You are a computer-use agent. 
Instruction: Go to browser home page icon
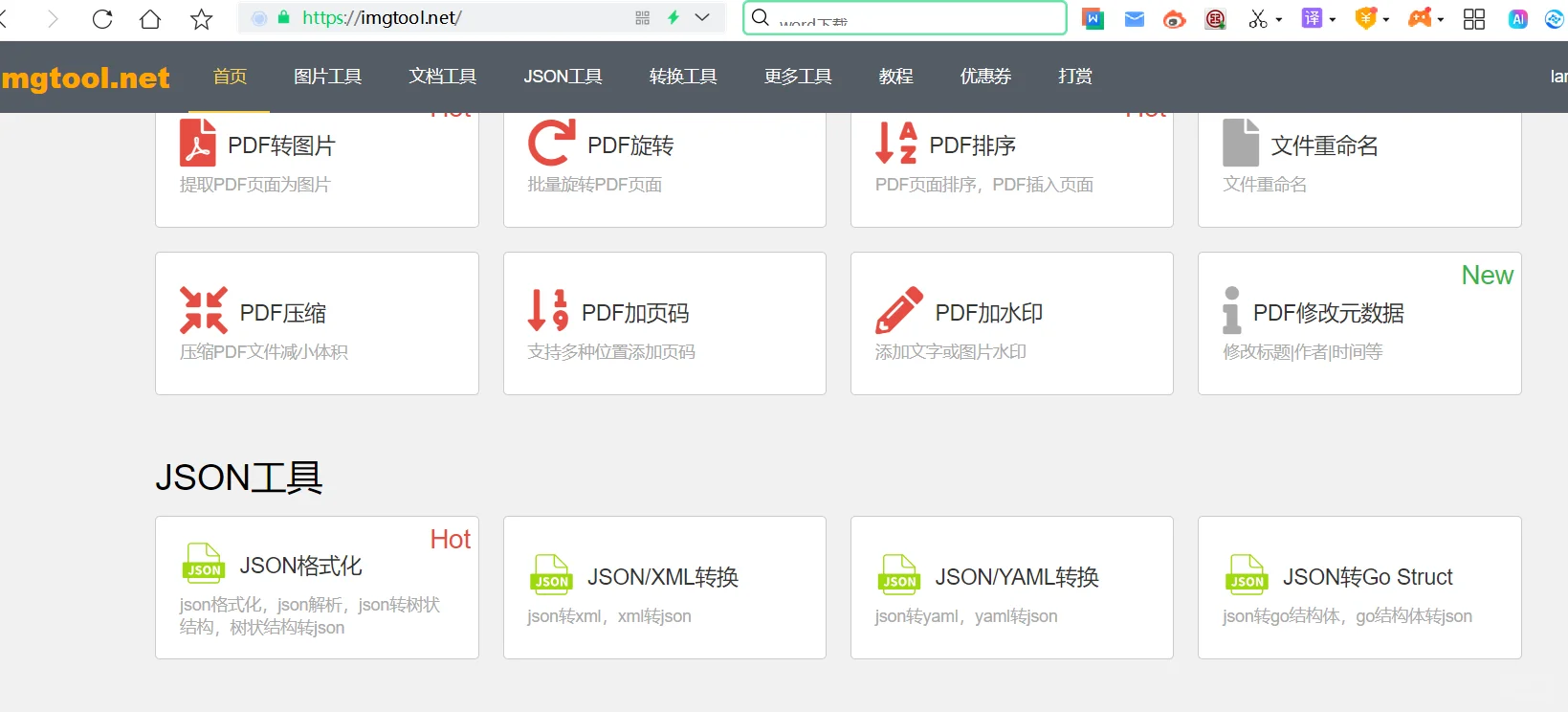150,19
